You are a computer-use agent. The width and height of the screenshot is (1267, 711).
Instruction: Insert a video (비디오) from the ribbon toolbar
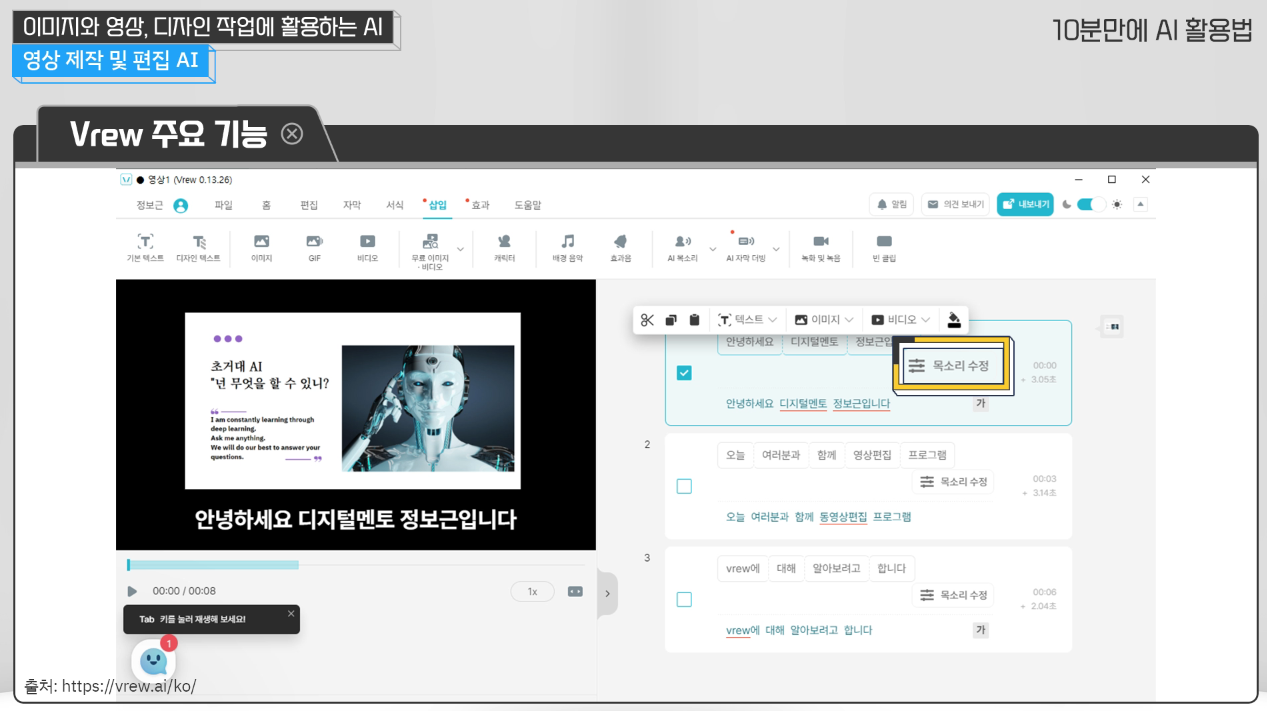(367, 248)
